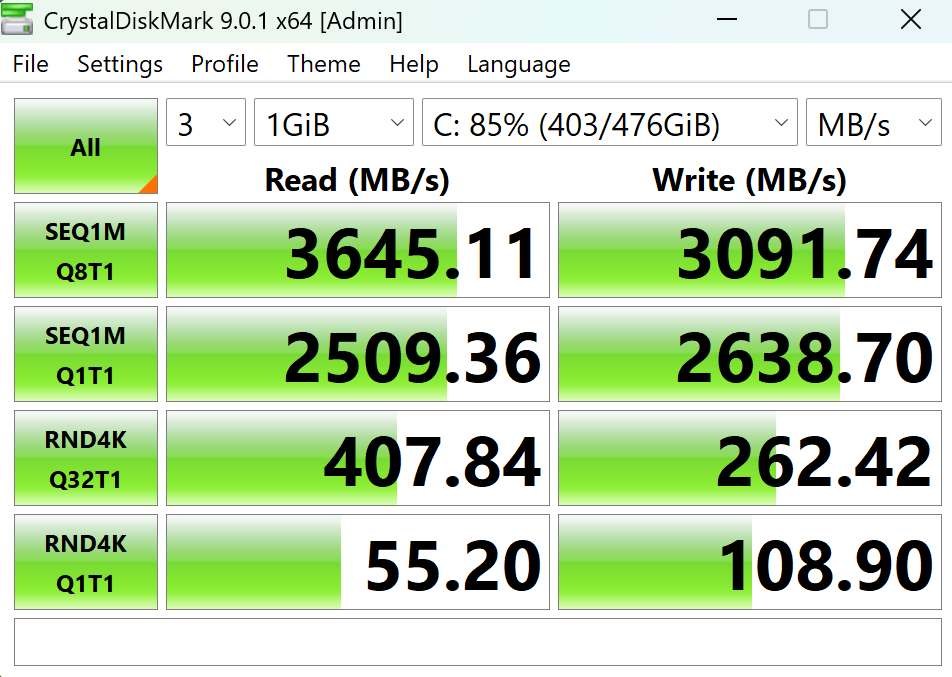Screen dimensions: 952x677
Task: Select the 2509.36 read result
Action: coord(358,354)
